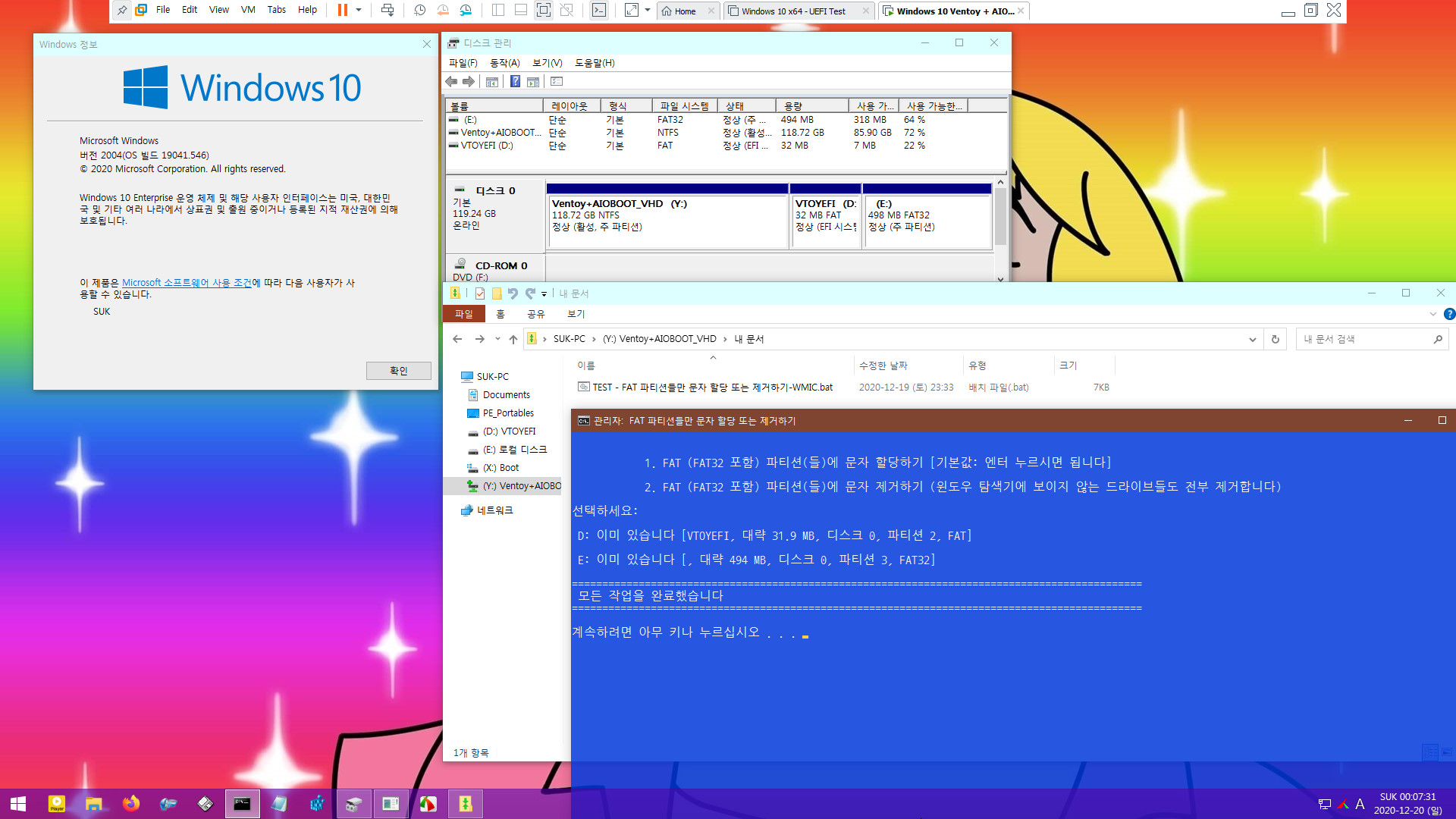
Task: Expand address bar history dropdown in Explorer
Action: pos(1253,340)
